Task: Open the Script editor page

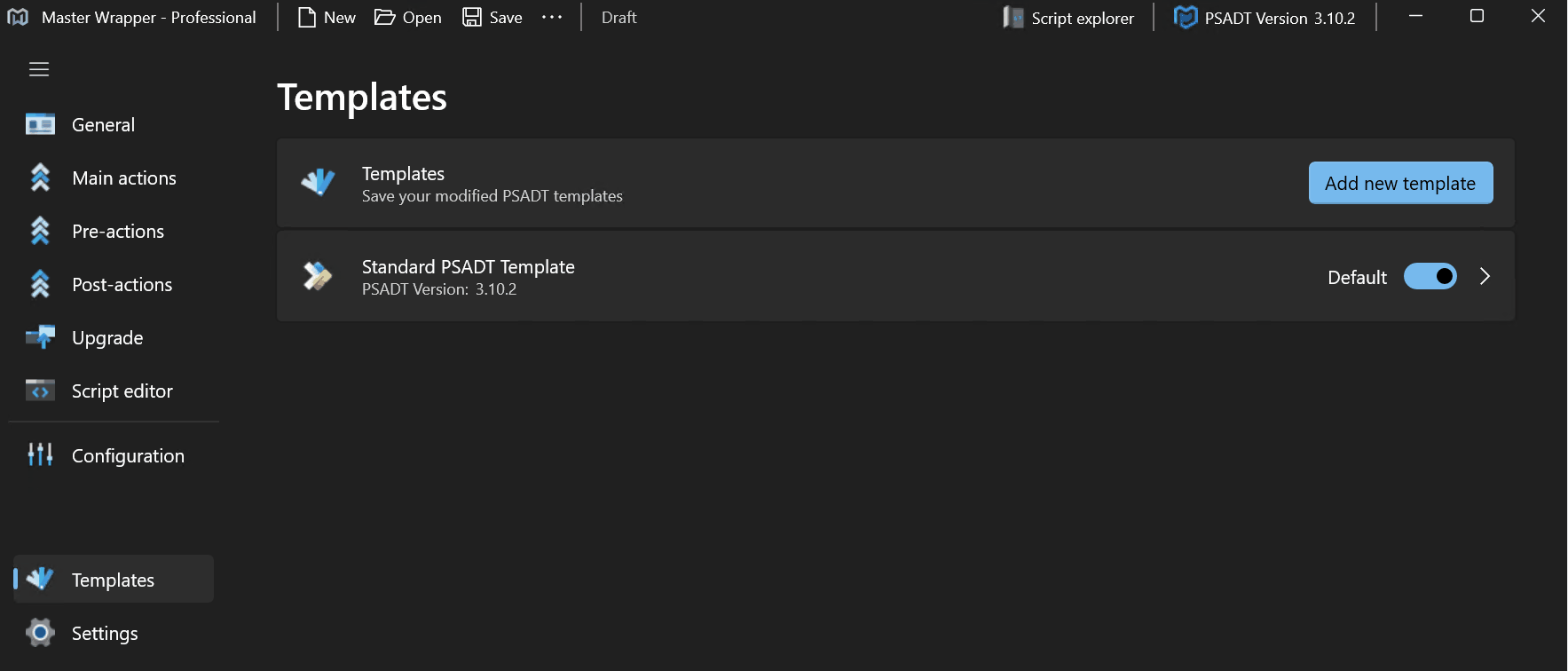Action: 114,391
